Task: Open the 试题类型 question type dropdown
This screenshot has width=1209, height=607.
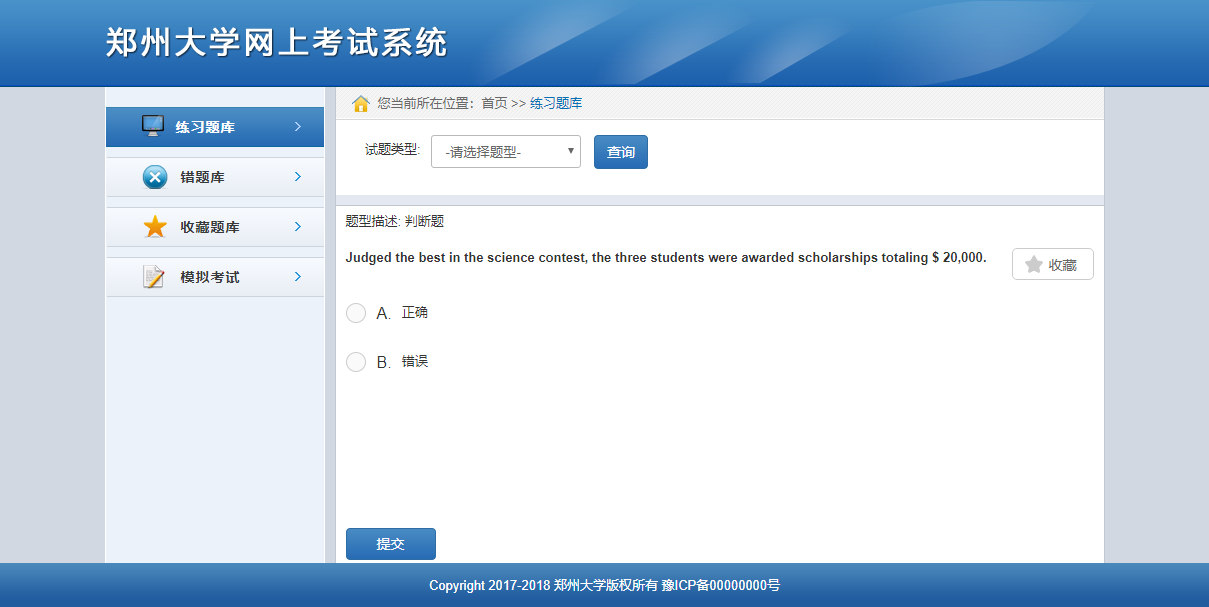Action: [506, 152]
